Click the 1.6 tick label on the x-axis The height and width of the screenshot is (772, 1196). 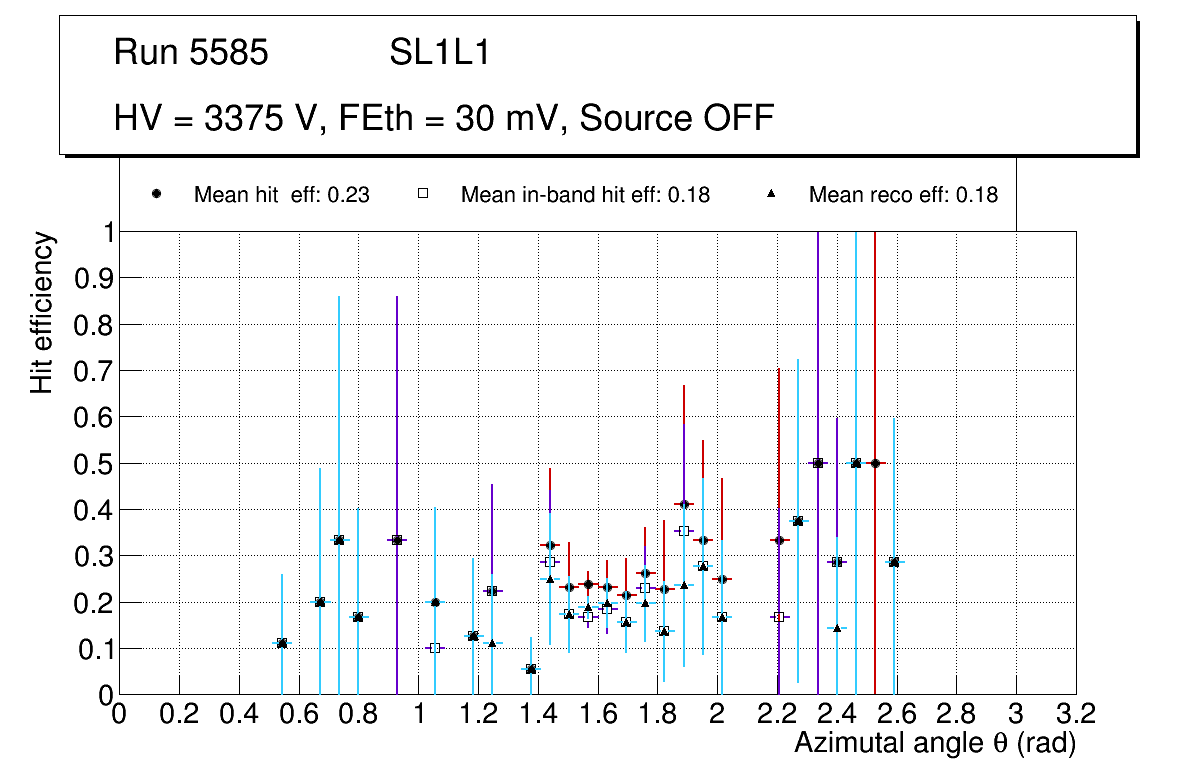point(597,714)
